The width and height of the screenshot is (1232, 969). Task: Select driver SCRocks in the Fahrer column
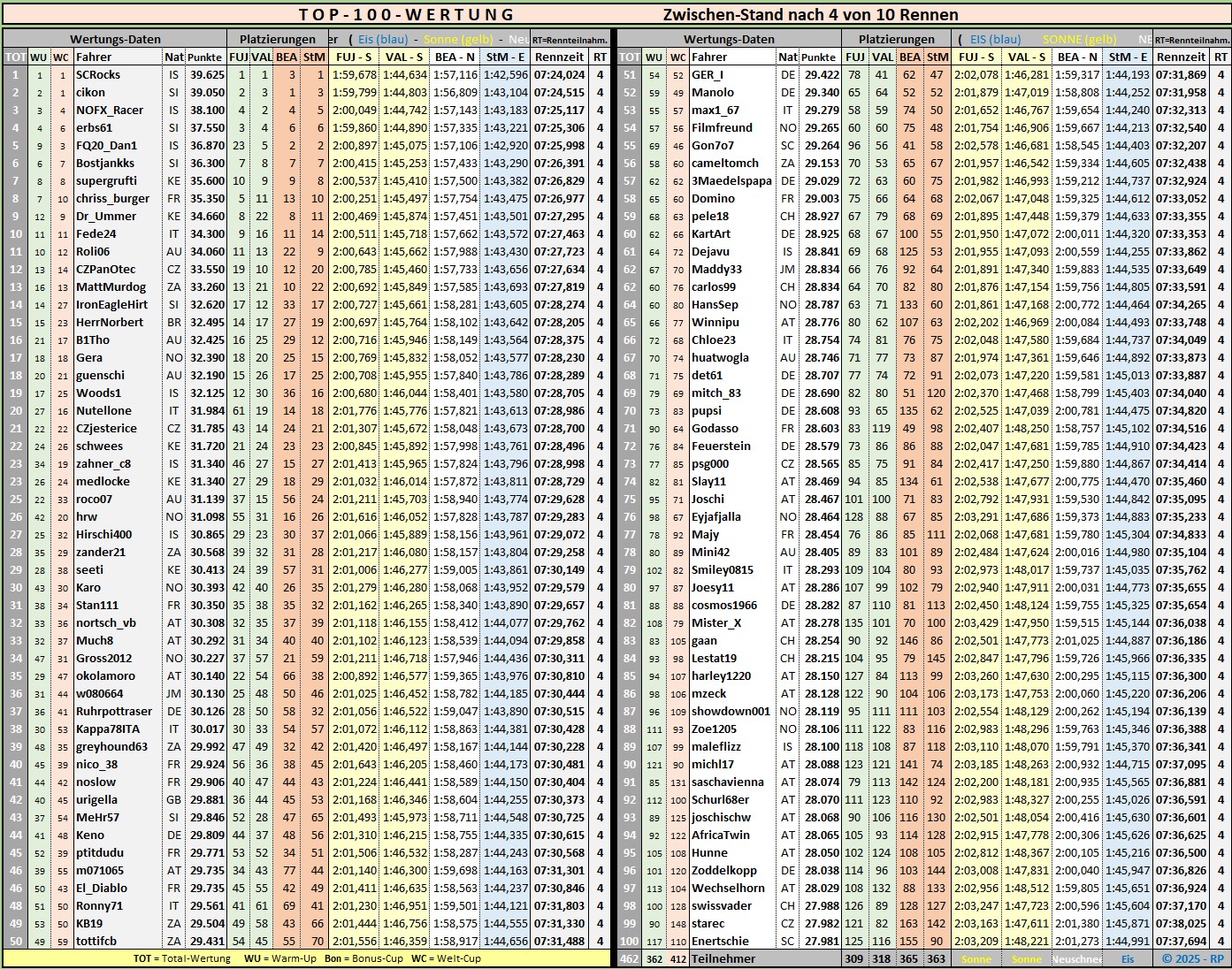(98, 75)
